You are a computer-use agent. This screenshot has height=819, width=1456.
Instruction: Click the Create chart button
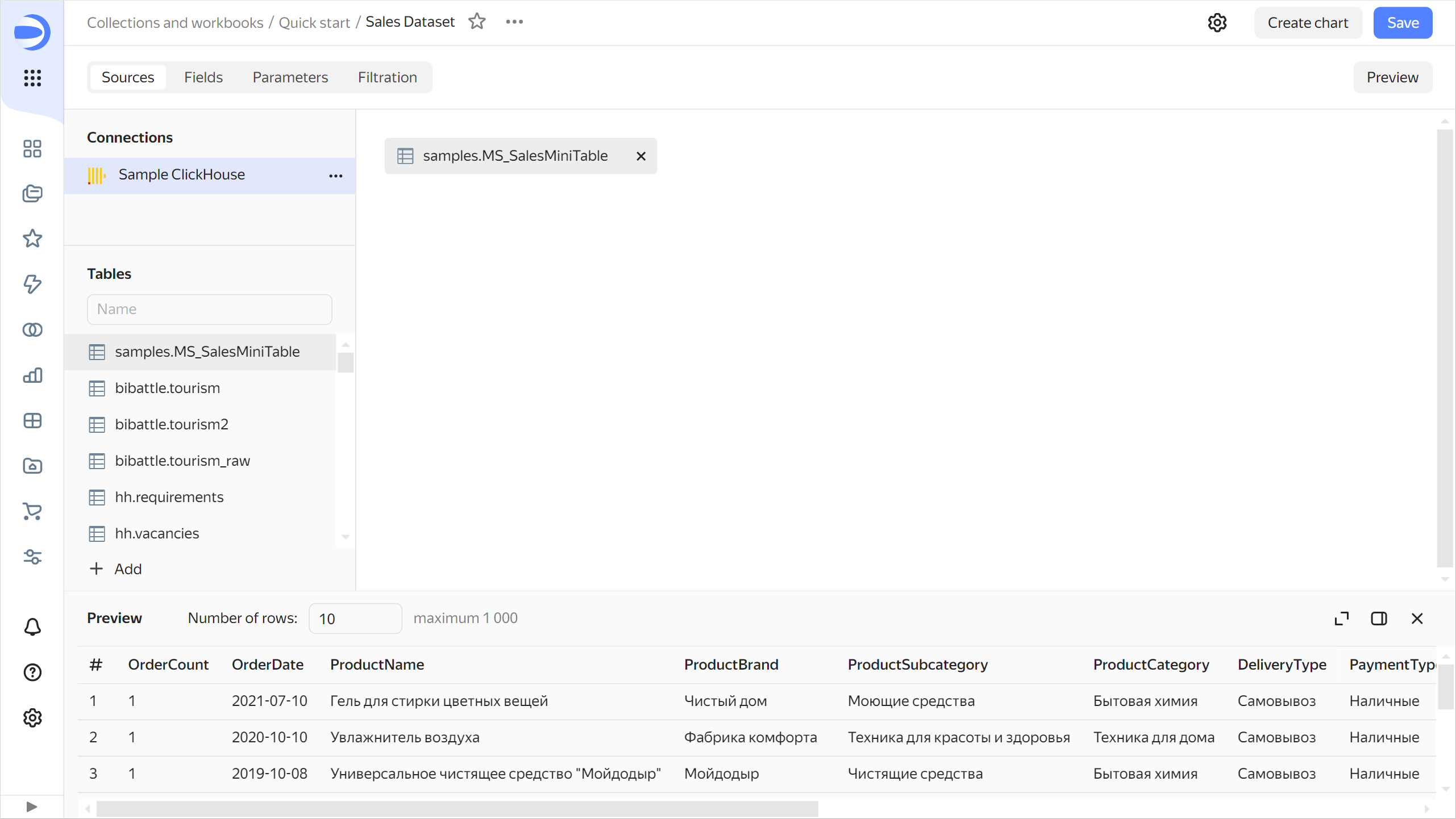1308,23
